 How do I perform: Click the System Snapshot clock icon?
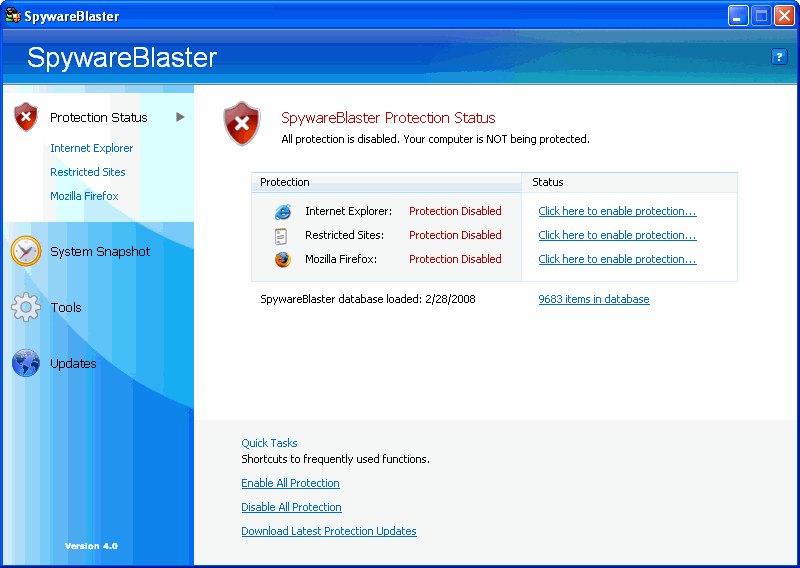click(x=26, y=251)
